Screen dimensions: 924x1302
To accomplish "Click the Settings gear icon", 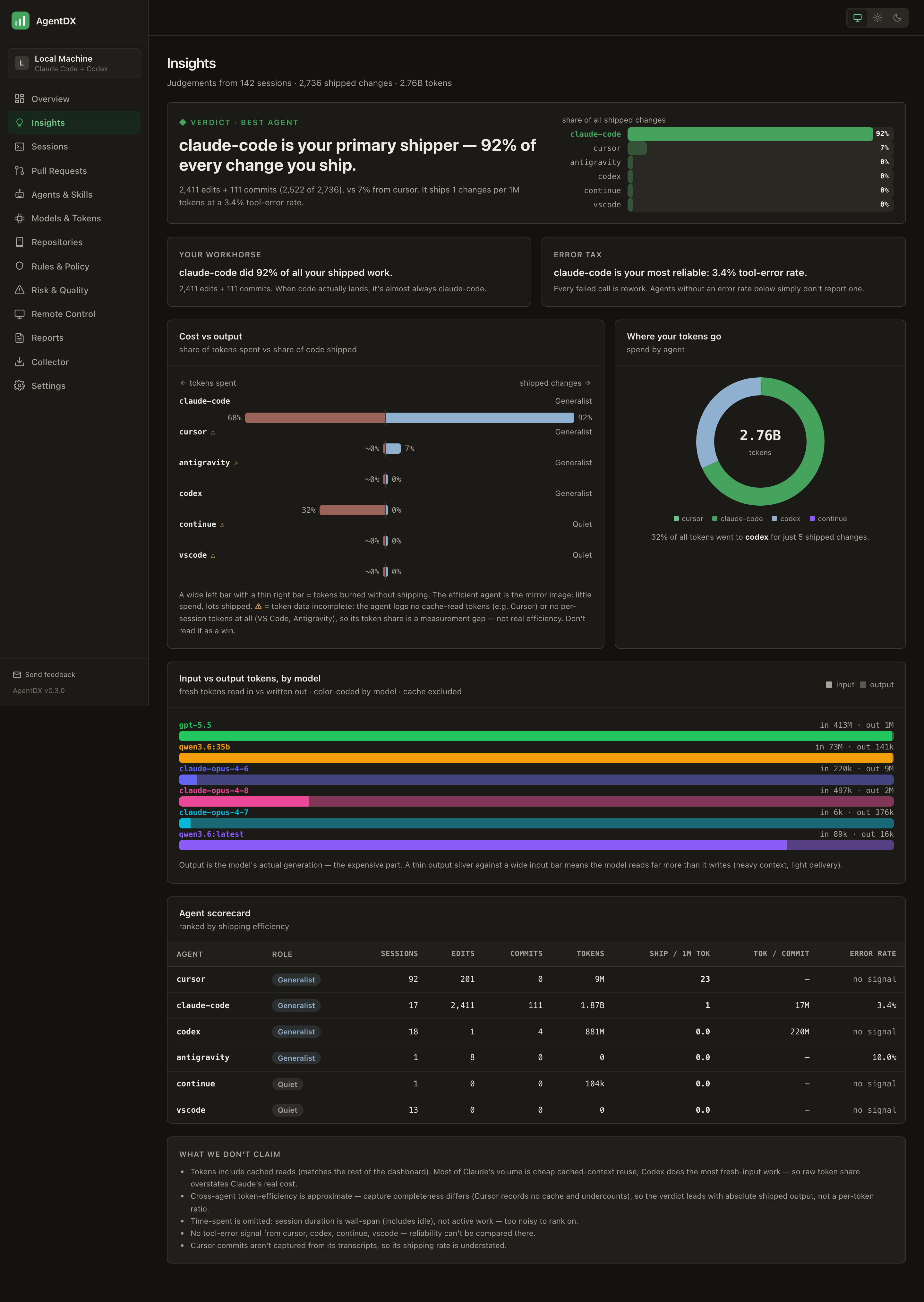I will [19, 385].
